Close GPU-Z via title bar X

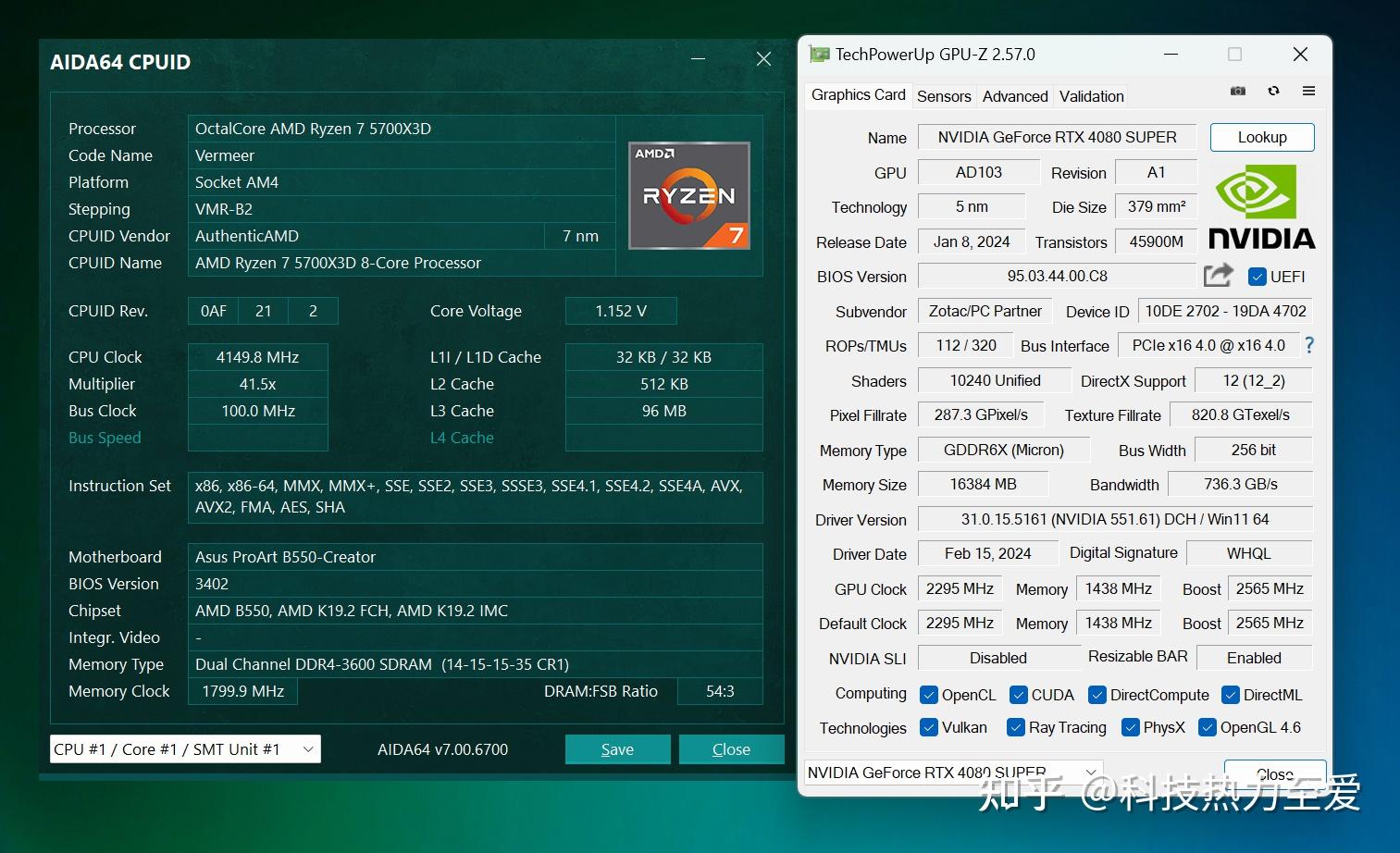[1300, 55]
